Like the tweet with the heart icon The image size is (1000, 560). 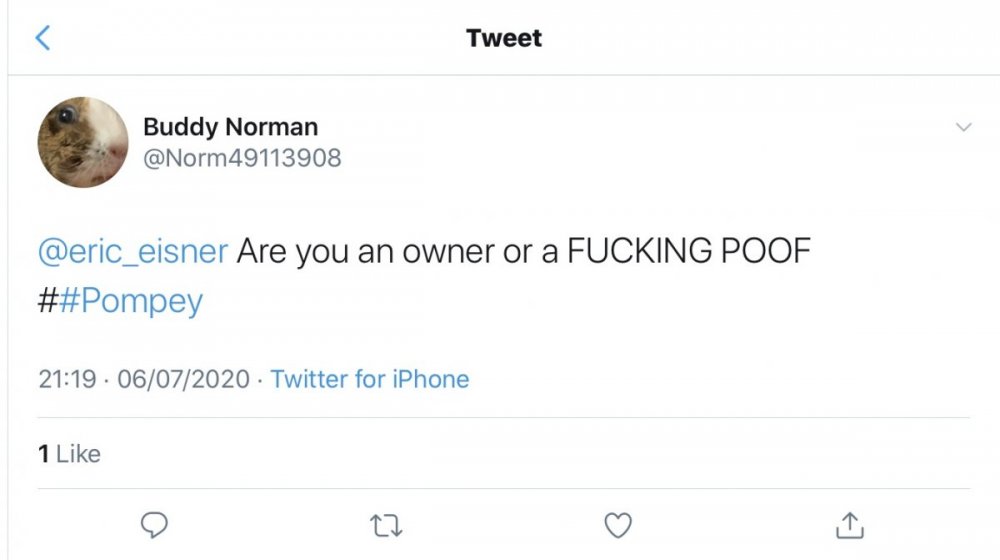[620, 524]
